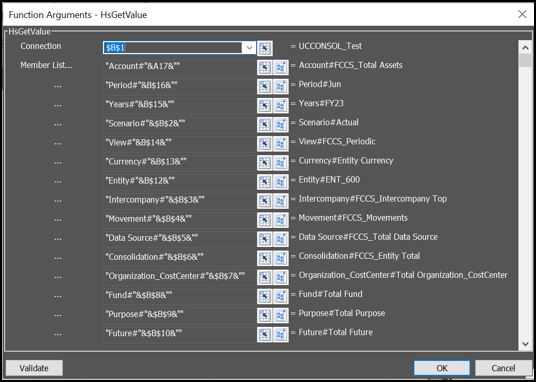The width and height of the screenshot is (536, 382).
Task: Click cell reference picker for Entity row
Action: point(265,182)
